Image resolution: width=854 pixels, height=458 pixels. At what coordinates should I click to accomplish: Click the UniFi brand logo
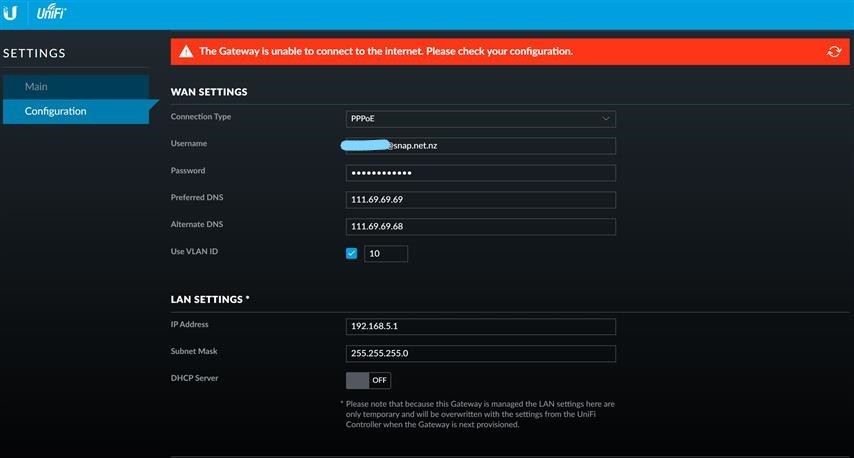pyautogui.click(x=51, y=14)
